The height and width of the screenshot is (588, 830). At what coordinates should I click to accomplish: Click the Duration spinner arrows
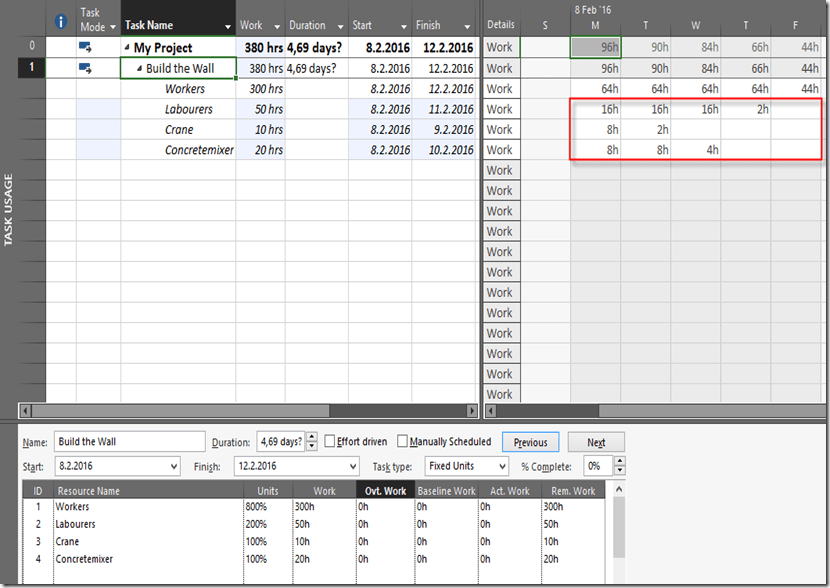[x=313, y=442]
